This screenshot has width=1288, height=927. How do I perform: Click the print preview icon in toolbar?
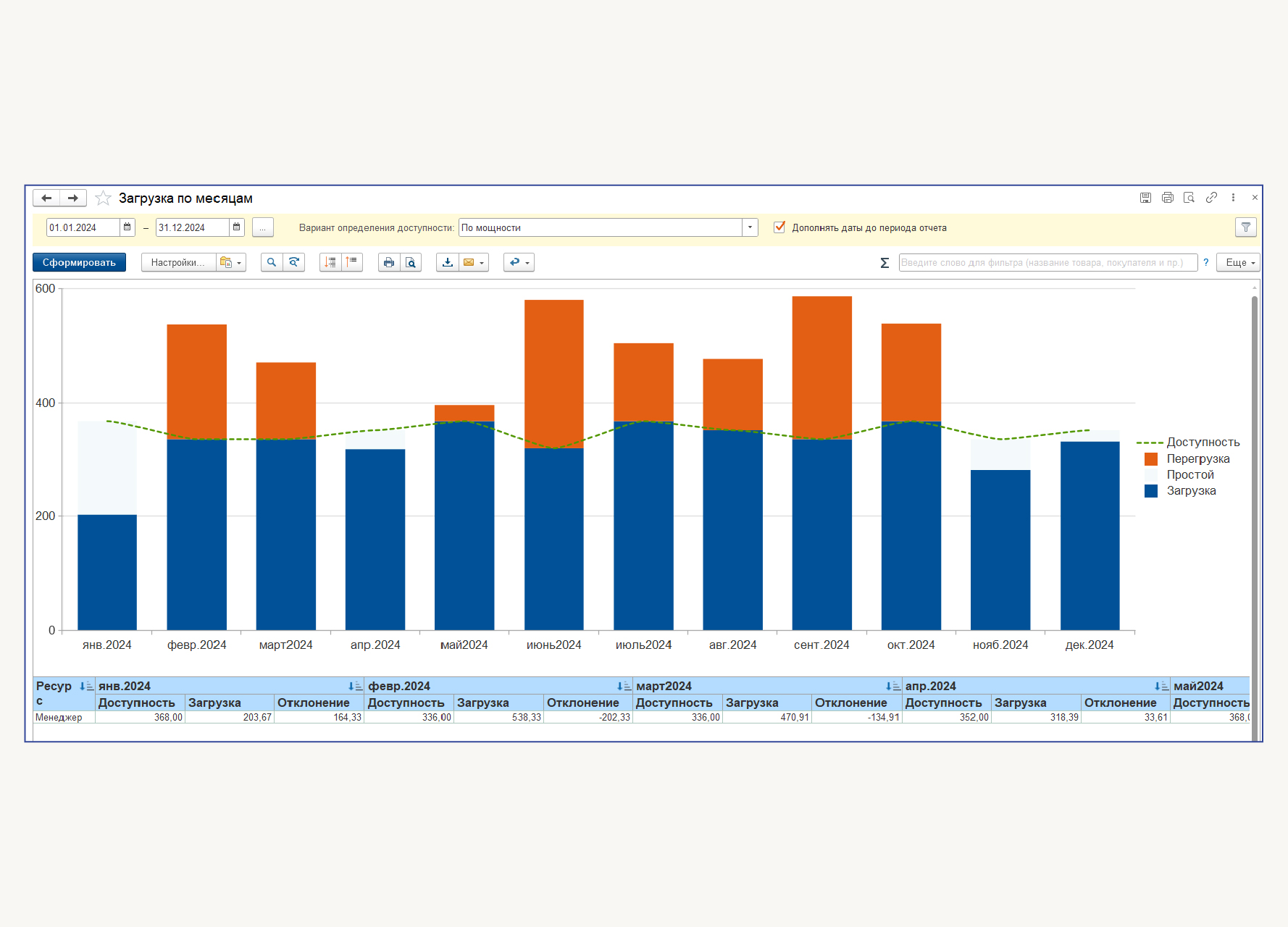[x=411, y=262]
